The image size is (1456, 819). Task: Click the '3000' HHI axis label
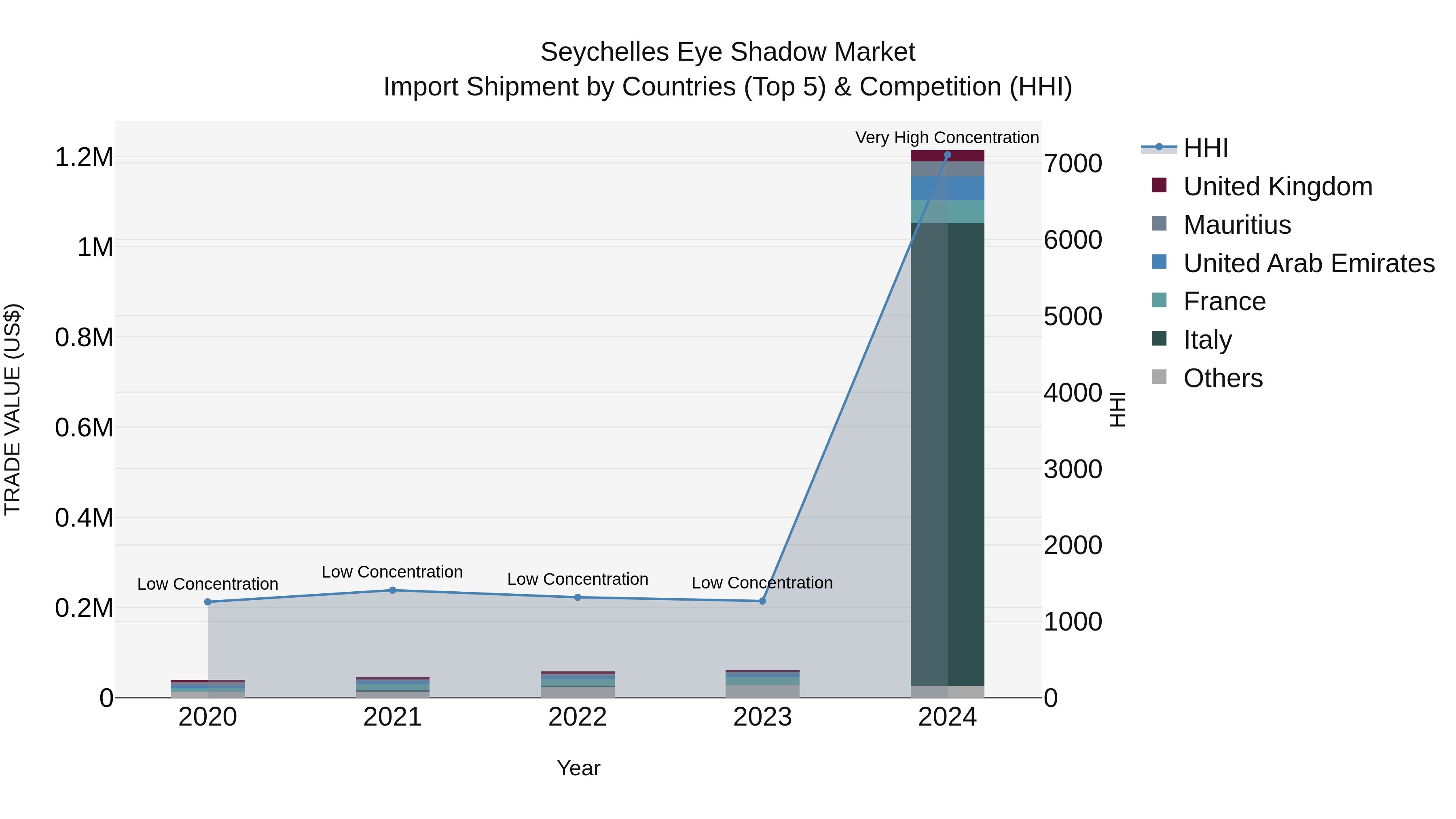(1073, 469)
